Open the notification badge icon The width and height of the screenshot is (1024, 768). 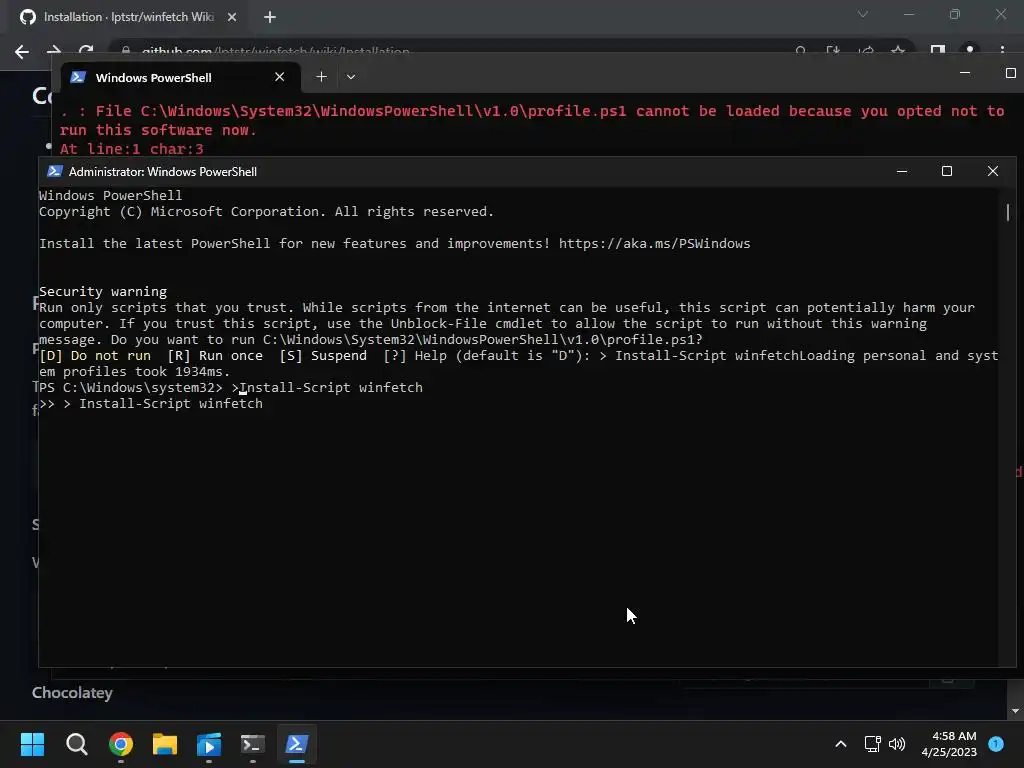pyautogui.click(x=996, y=744)
